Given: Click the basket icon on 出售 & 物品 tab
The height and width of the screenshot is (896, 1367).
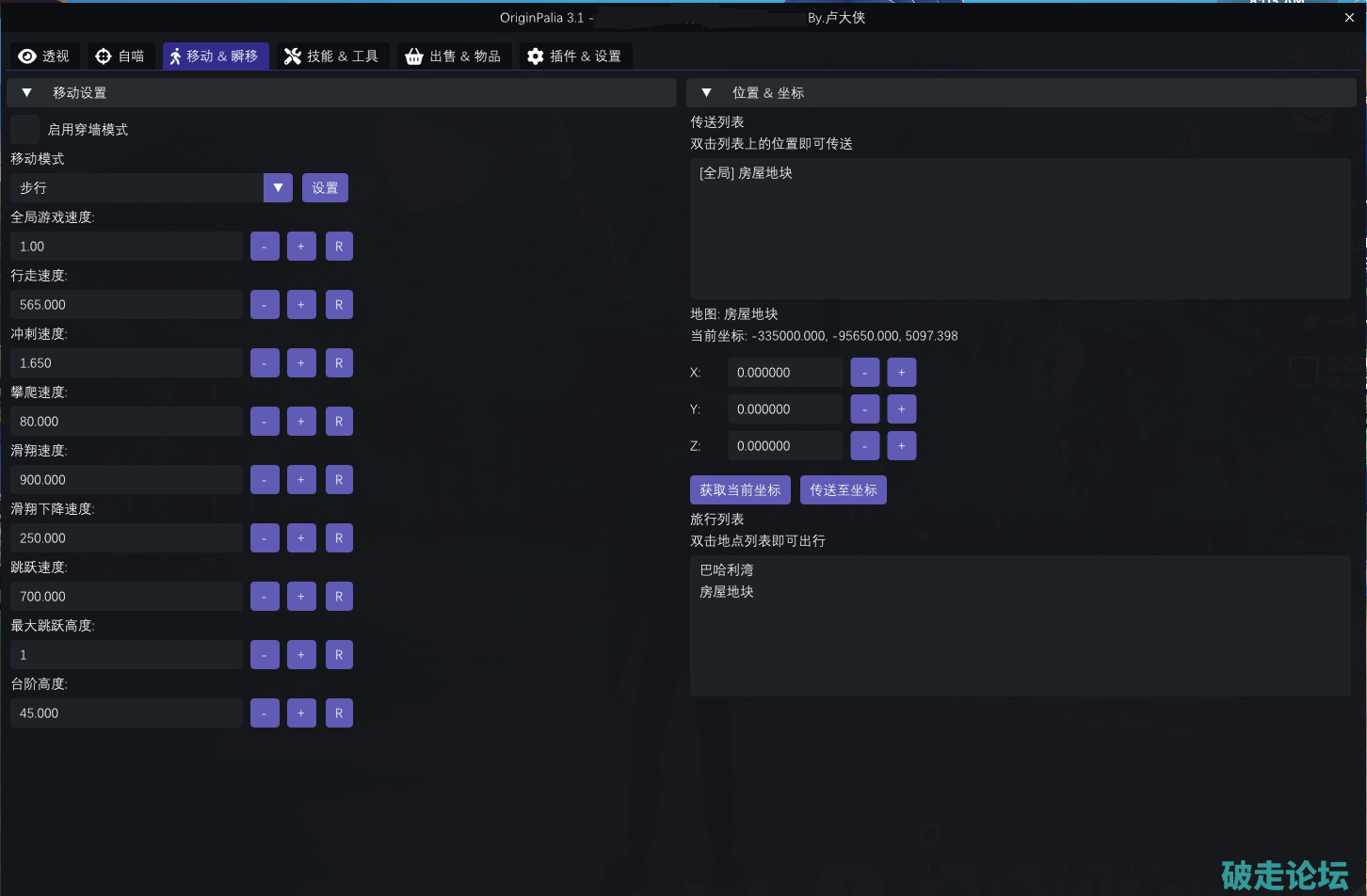Looking at the screenshot, I should pos(413,56).
